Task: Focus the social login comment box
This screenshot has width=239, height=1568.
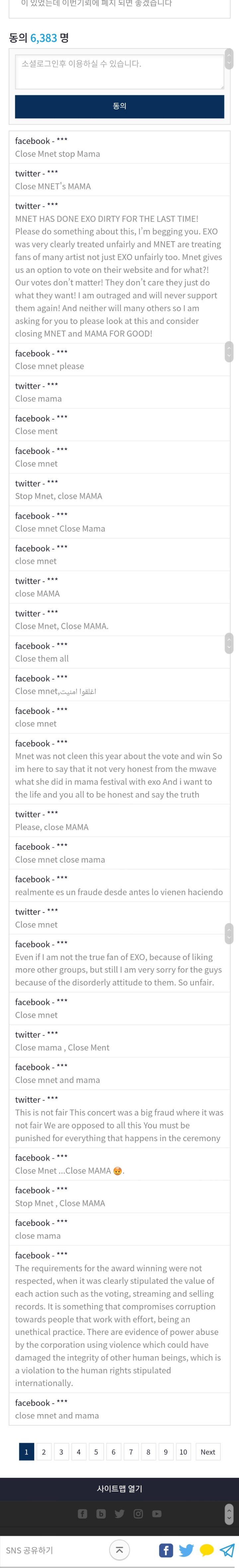Action: point(119,72)
